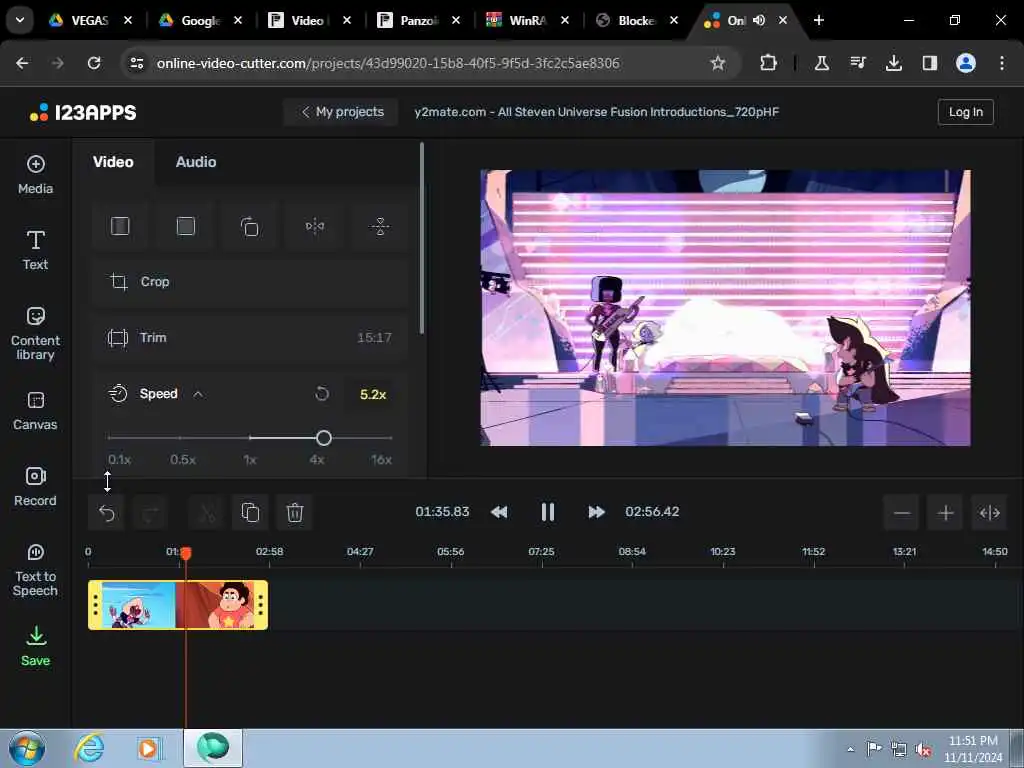
Task: Bookmark this page with star icon
Action: (x=718, y=63)
